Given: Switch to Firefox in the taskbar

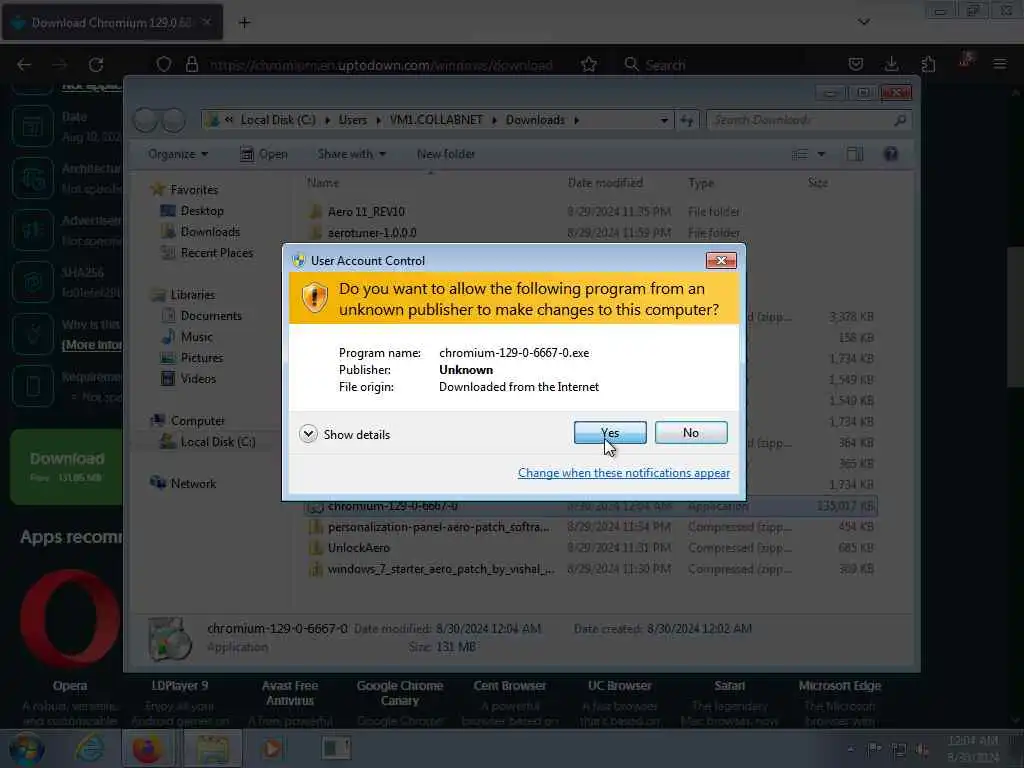Looking at the screenshot, I should 148,748.
